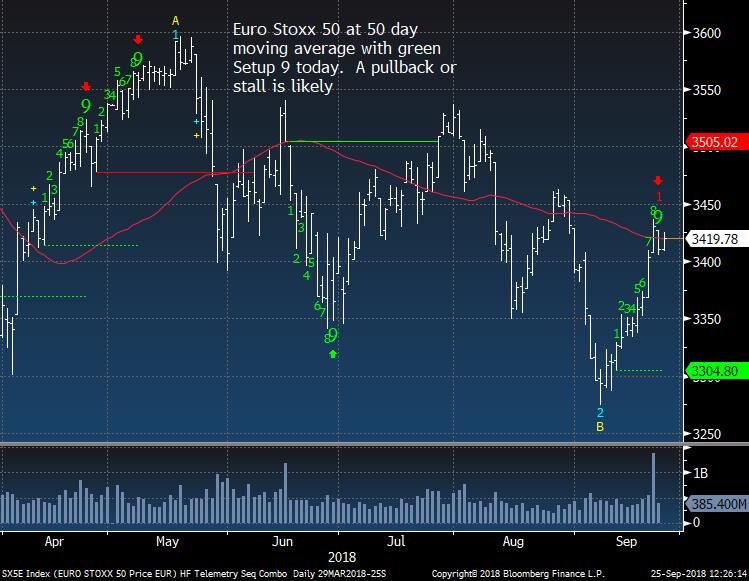Click the red down arrow above September's bars

click(658, 180)
